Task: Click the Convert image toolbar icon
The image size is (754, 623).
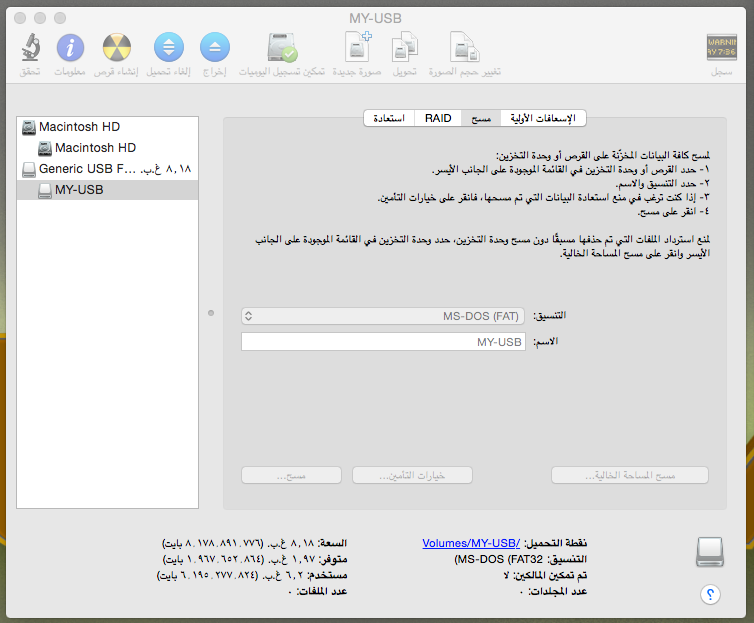Action: click(x=404, y=47)
